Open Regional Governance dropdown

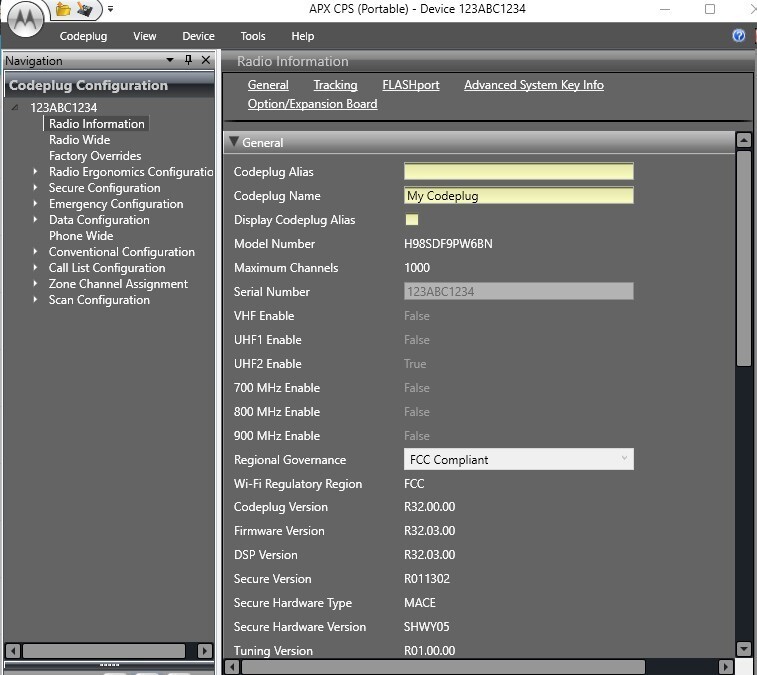519,459
